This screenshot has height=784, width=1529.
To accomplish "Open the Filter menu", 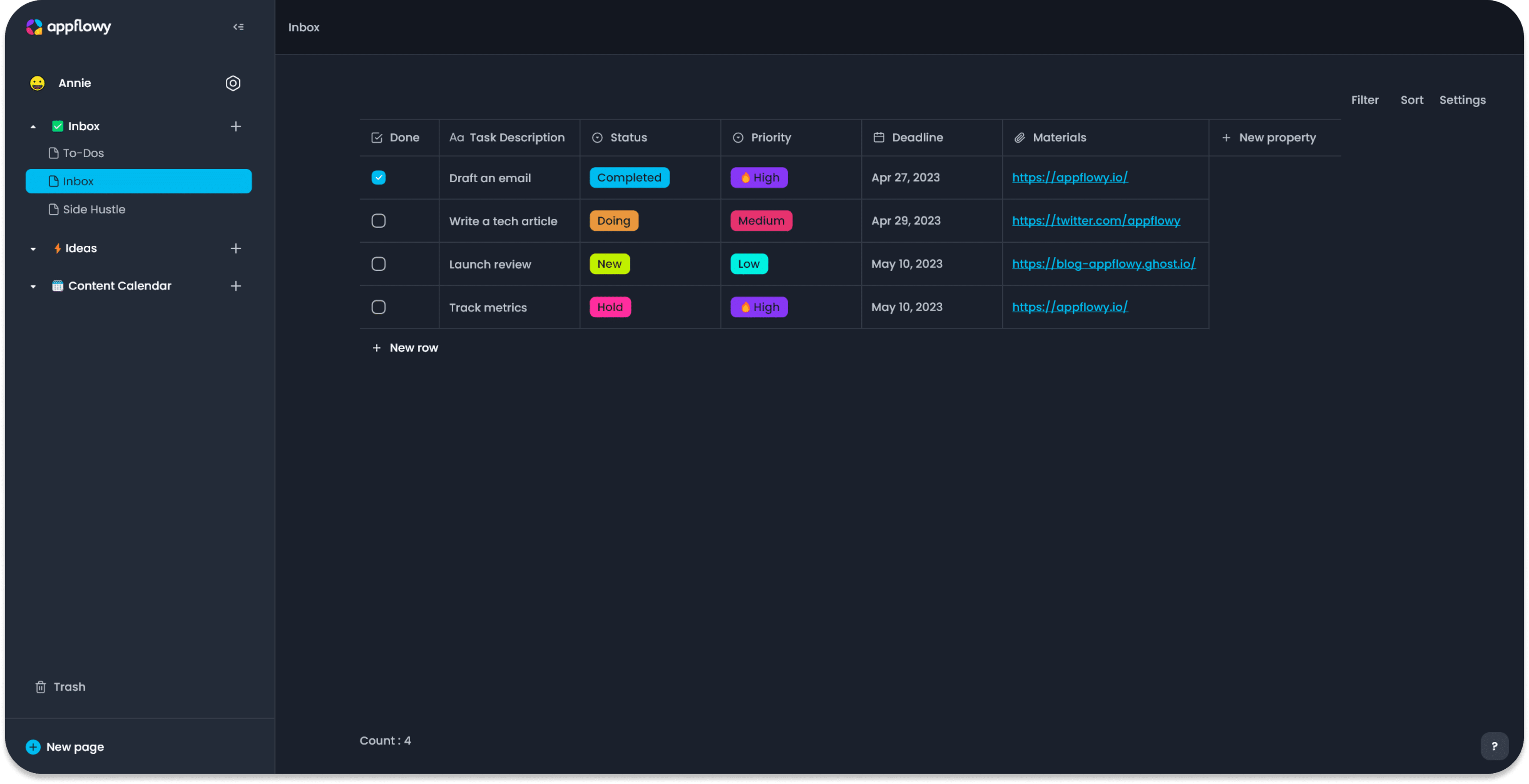I will coord(1365,100).
